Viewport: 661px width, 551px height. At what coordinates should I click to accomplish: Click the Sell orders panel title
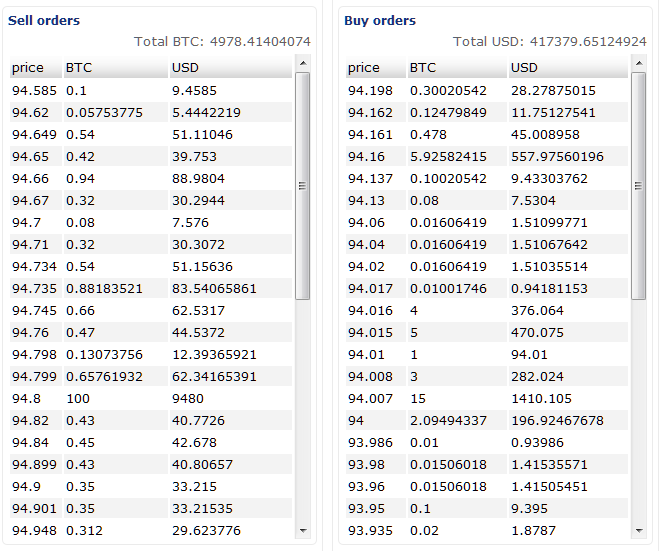(x=44, y=20)
